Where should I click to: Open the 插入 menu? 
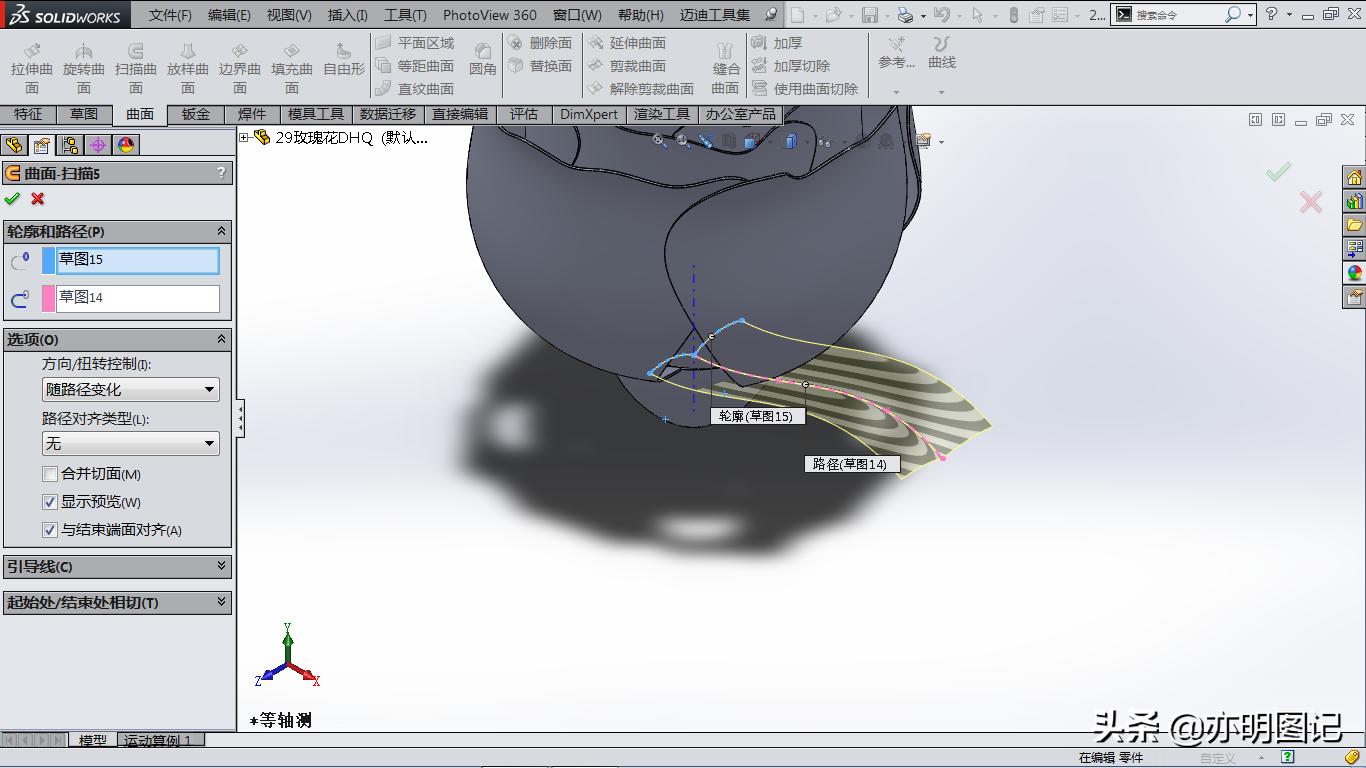348,15
